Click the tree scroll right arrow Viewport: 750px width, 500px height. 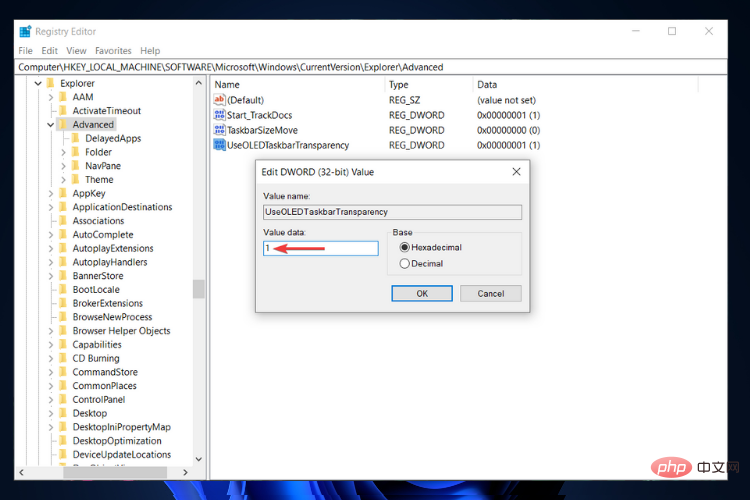[x=186, y=472]
